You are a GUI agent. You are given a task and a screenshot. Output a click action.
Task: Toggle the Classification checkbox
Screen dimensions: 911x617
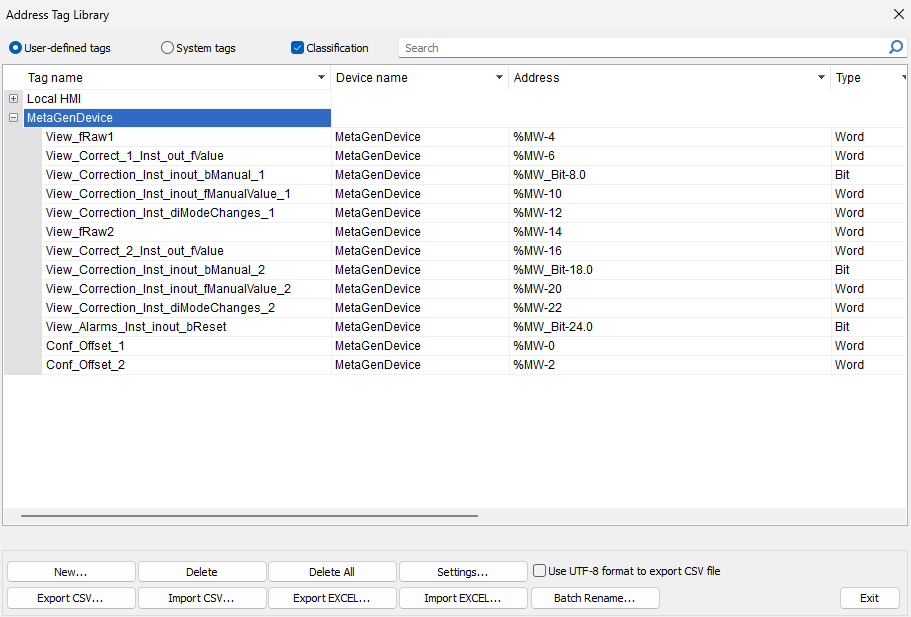pos(297,48)
